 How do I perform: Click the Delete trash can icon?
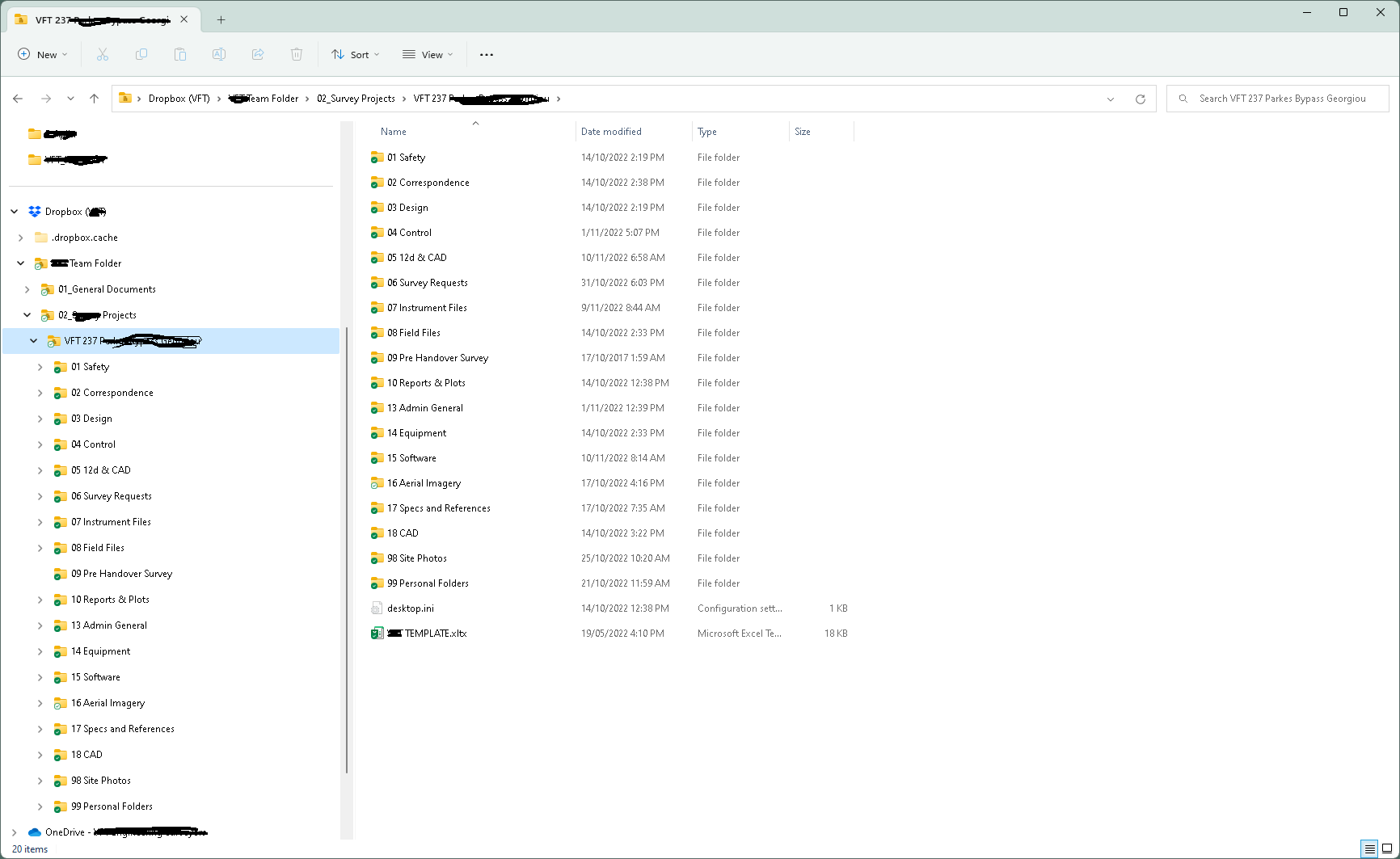point(297,54)
